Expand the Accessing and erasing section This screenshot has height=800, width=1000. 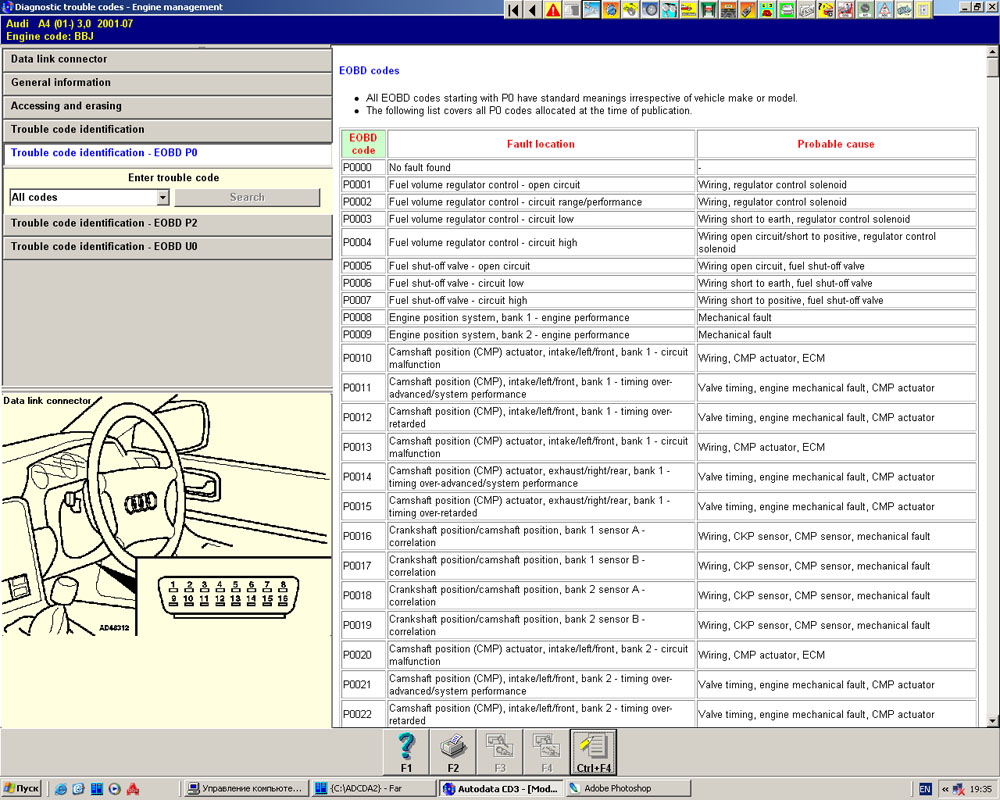(166, 106)
